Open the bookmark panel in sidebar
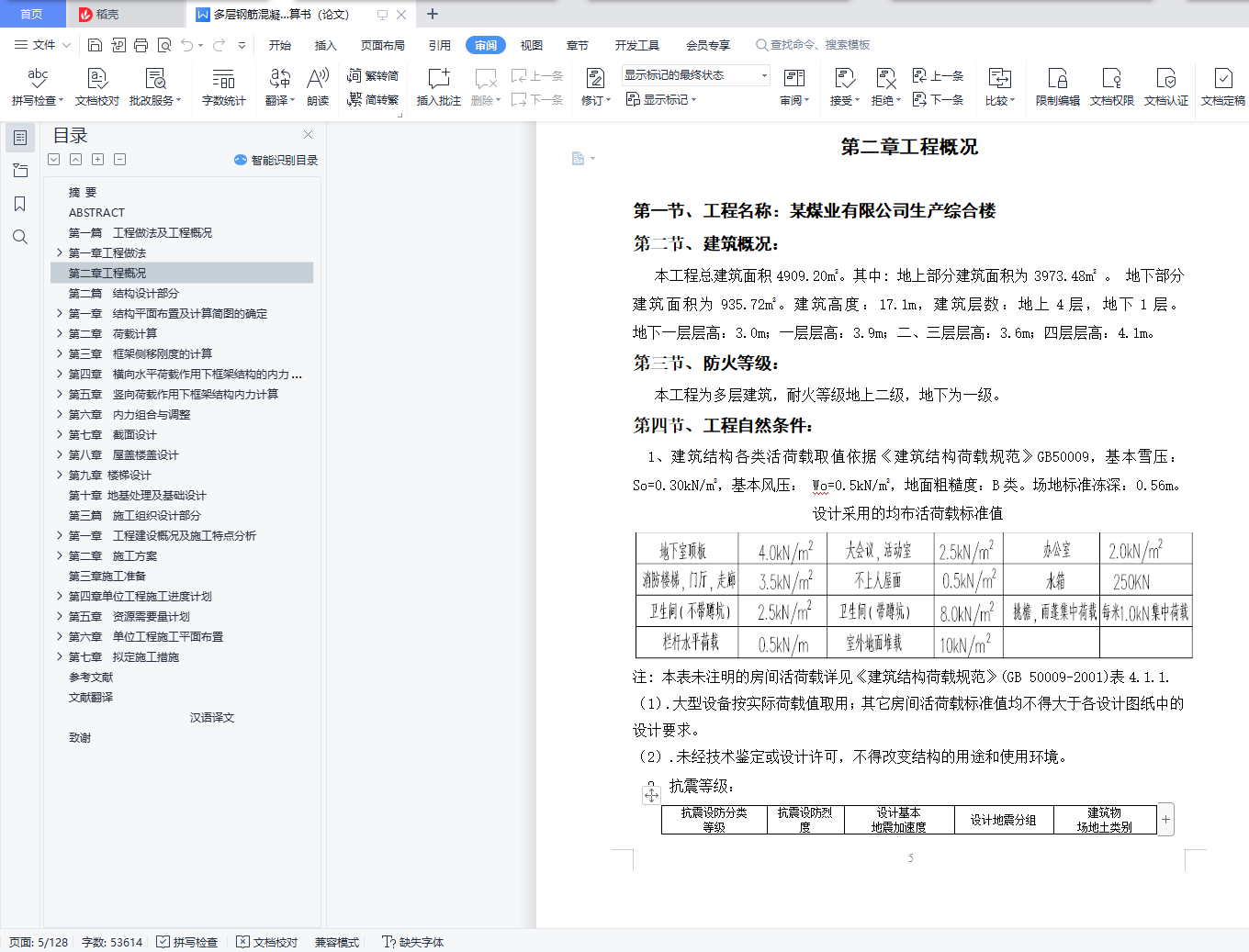 (19, 204)
